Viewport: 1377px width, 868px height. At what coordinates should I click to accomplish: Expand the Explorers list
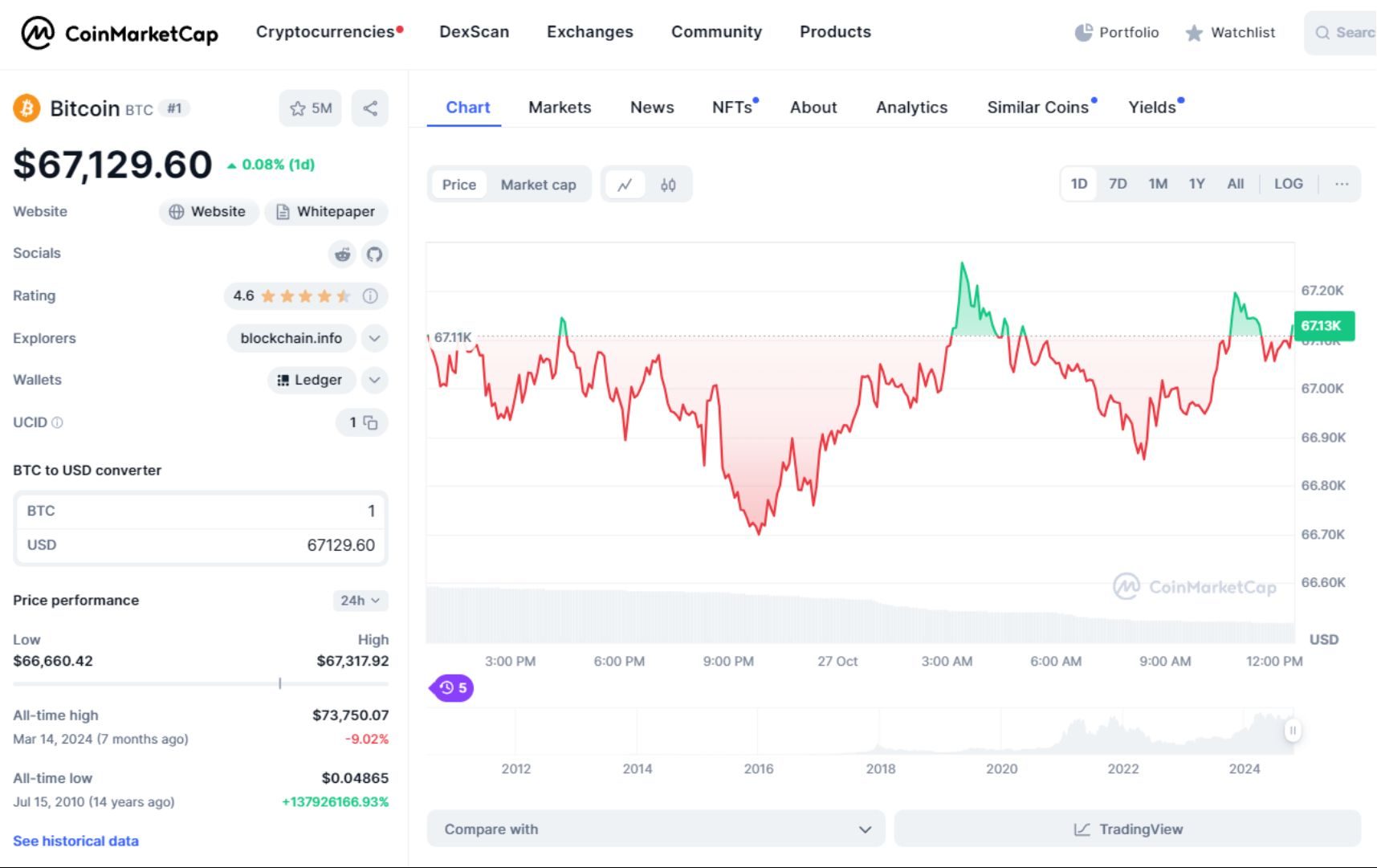pyautogui.click(x=374, y=338)
